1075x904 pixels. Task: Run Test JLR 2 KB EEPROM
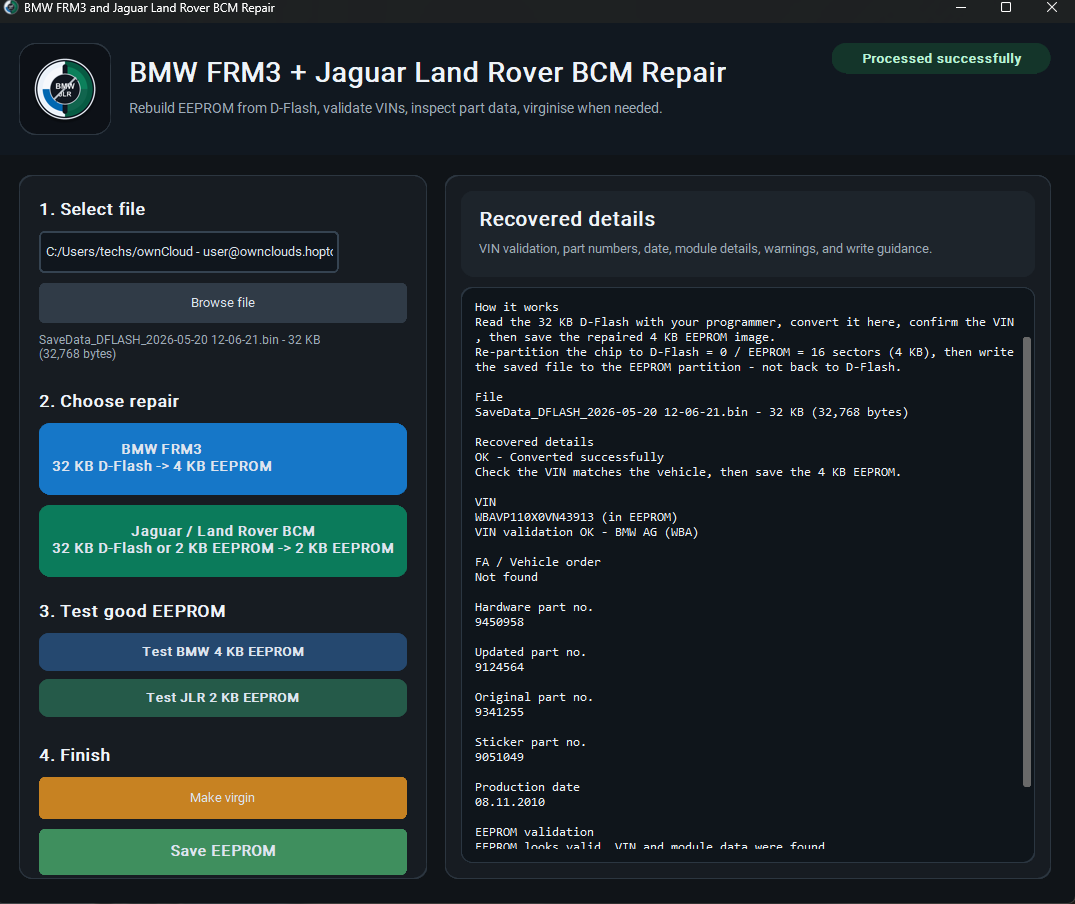tap(223, 698)
